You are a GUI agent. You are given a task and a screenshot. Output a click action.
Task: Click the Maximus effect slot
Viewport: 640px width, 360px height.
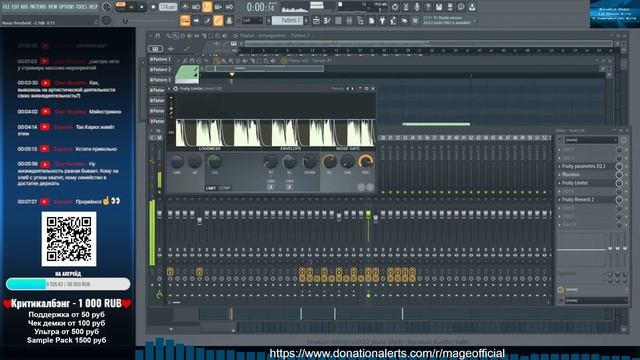point(586,175)
